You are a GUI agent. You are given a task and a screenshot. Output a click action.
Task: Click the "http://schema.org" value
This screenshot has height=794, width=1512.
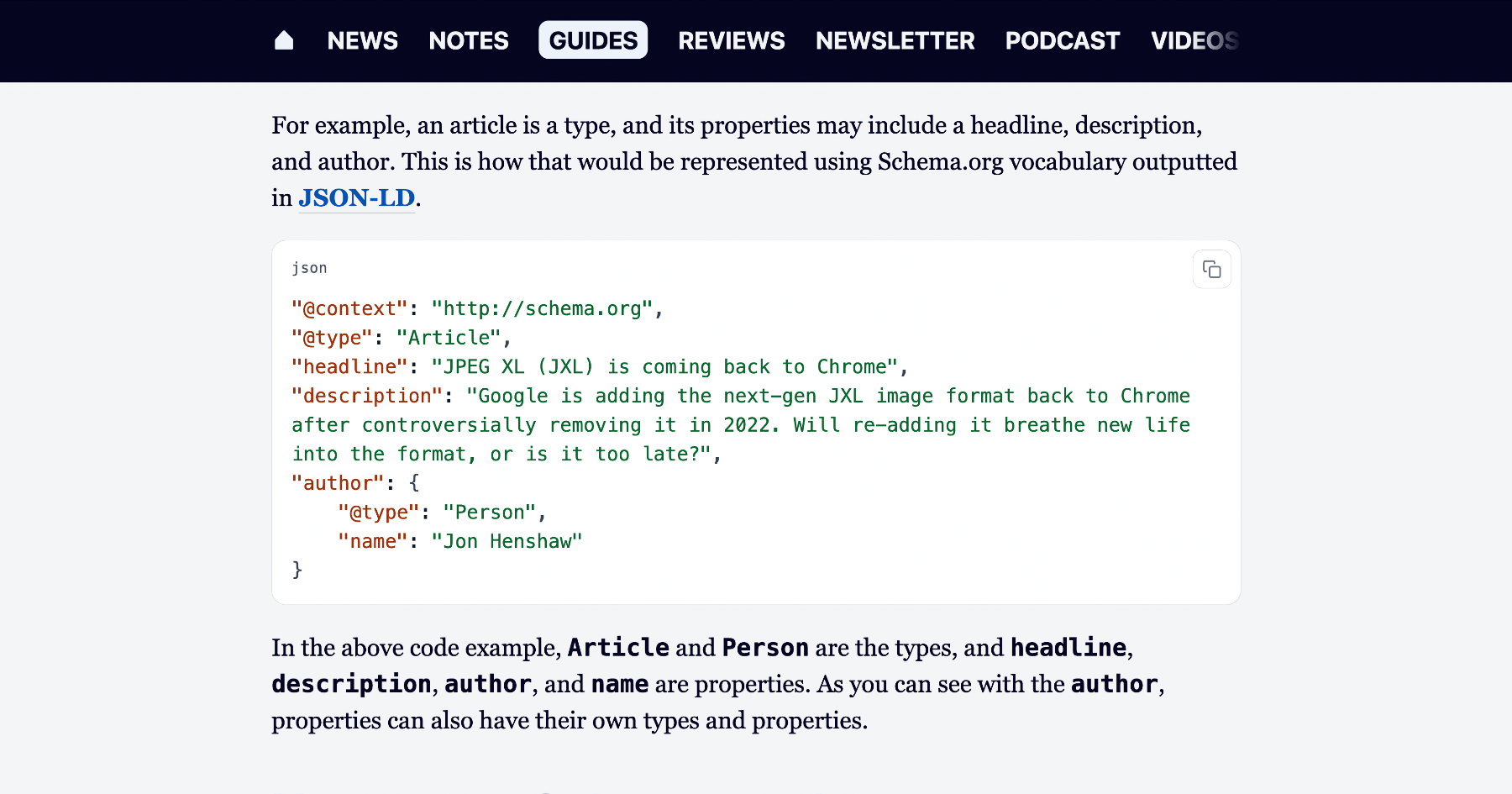(542, 308)
